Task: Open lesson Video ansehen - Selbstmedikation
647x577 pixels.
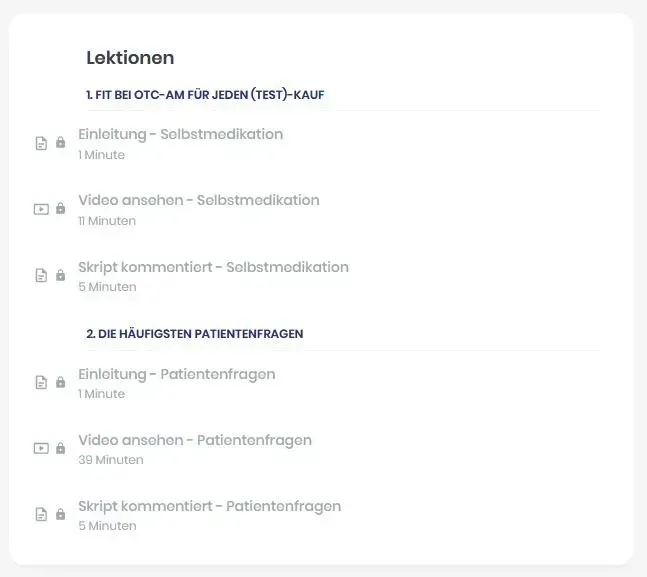Action: (x=198, y=201)
